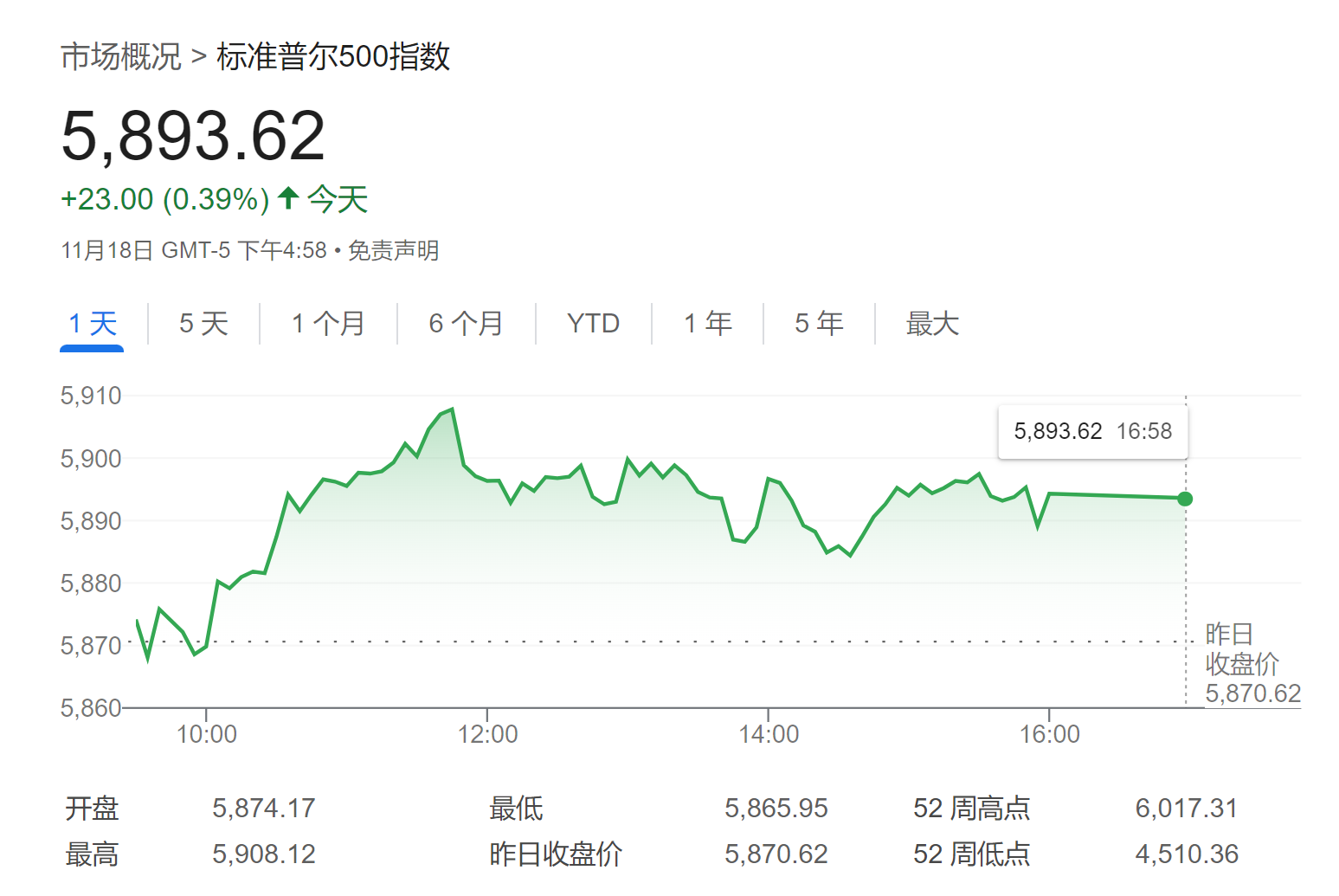Click the 开盘 value 5,874.17
Screen dimensions: 1339x896
263,809
